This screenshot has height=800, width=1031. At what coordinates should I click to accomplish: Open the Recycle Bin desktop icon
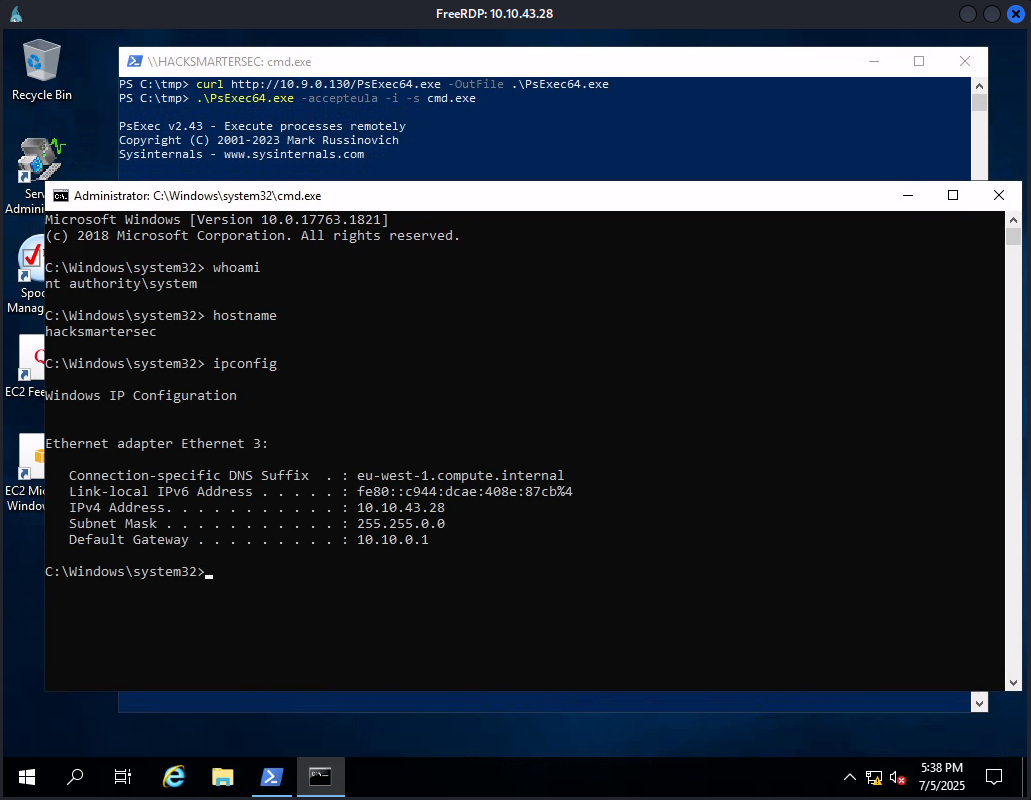[41, 70]
